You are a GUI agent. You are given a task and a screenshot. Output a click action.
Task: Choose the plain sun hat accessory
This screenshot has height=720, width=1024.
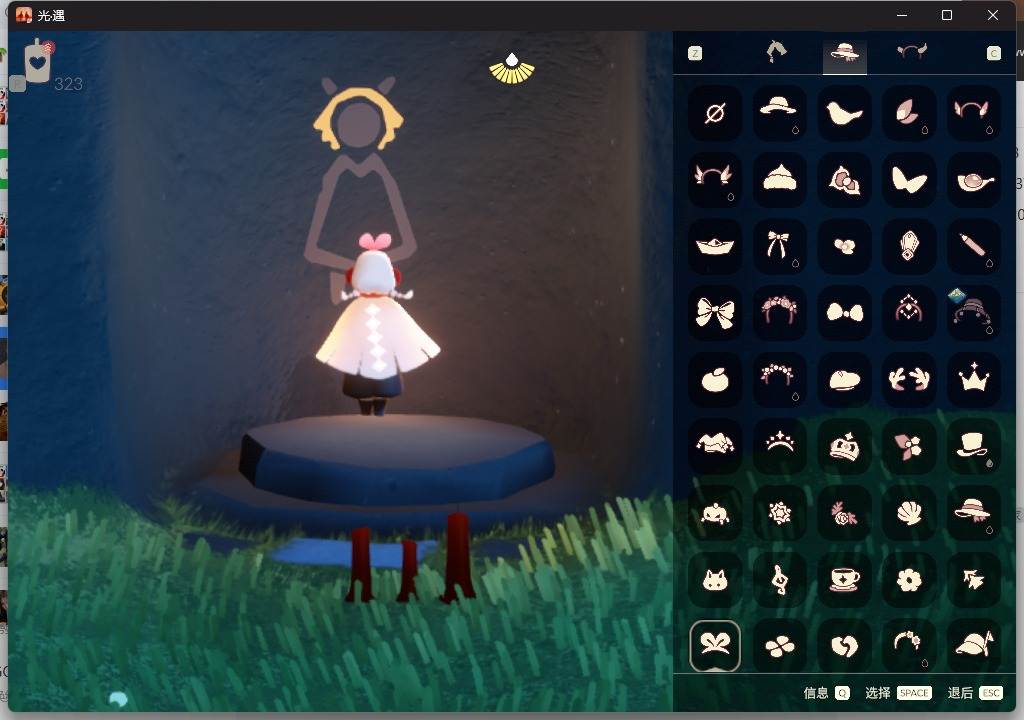click(779, 114)
